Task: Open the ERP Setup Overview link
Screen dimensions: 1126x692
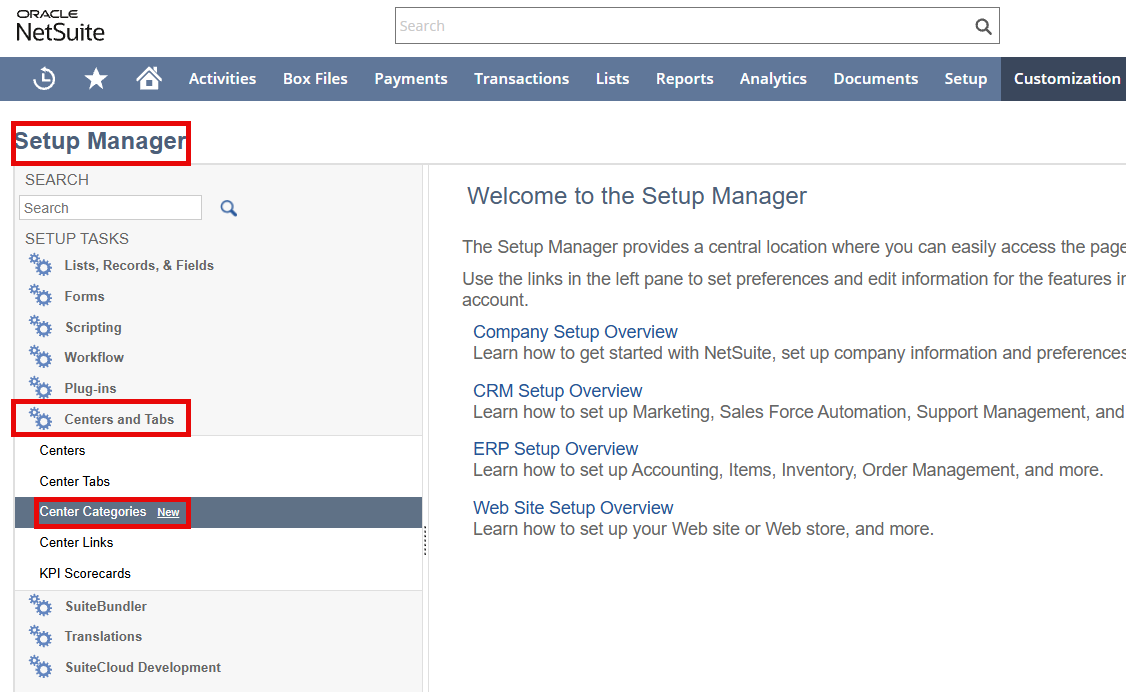Action: click(x=555, y=449)
